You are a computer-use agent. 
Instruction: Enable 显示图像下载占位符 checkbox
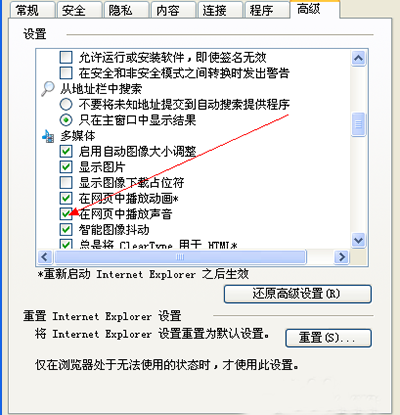click(x=66, y=183)
